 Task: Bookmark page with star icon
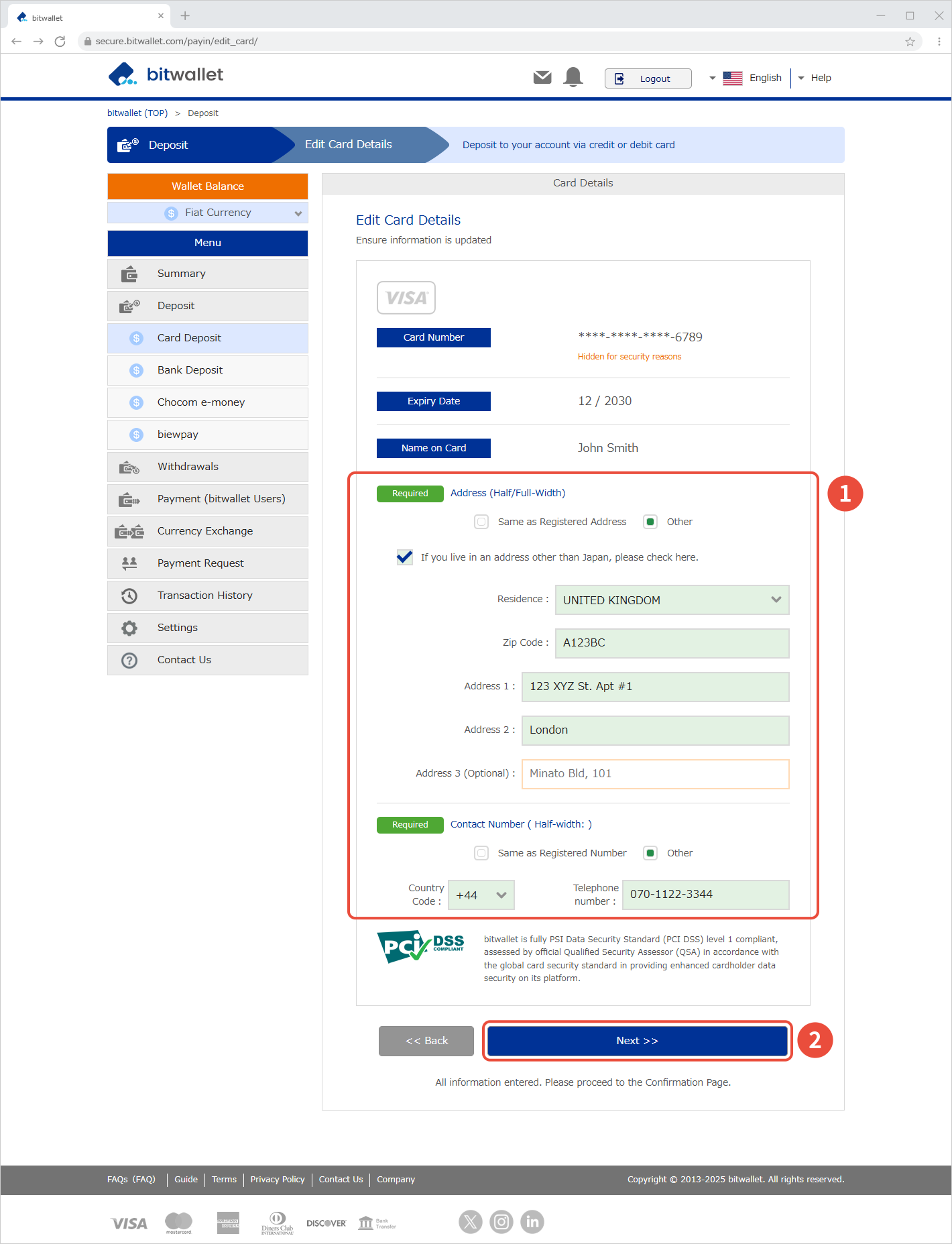(910, 42)
